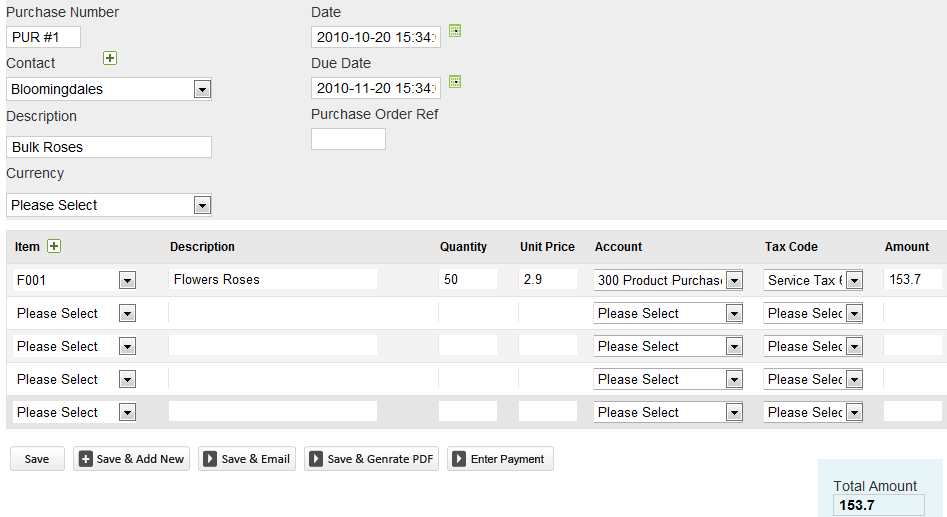The width and height of the screenshot is (947, 517).
Task: Open the Currency Please Select dropdown
Action: tap(202, 205)
